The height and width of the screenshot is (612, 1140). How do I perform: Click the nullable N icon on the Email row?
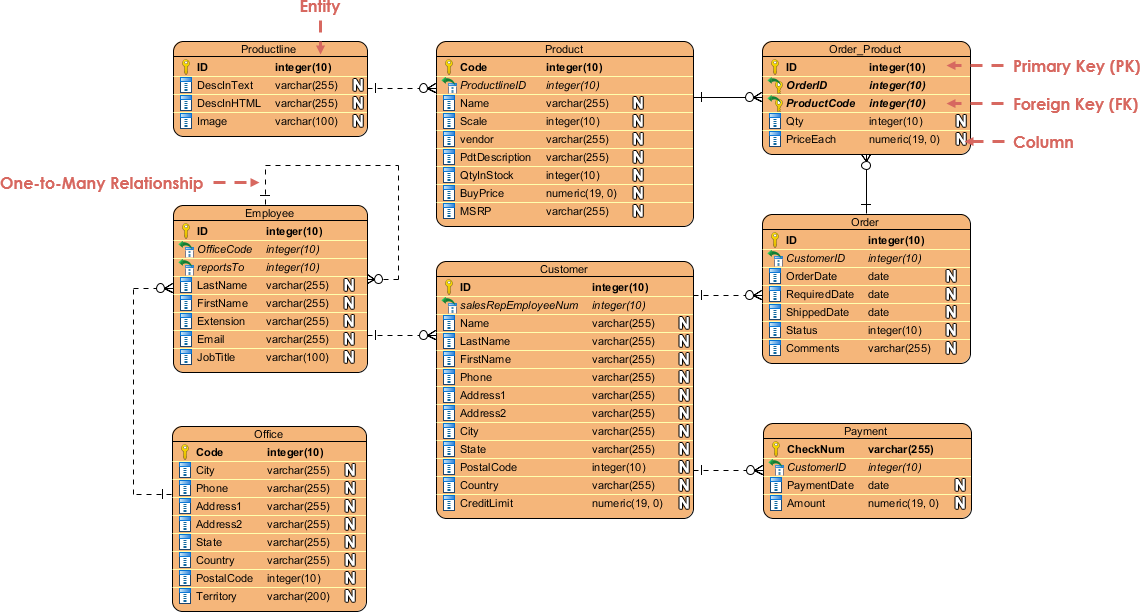[x=349, y=339]
